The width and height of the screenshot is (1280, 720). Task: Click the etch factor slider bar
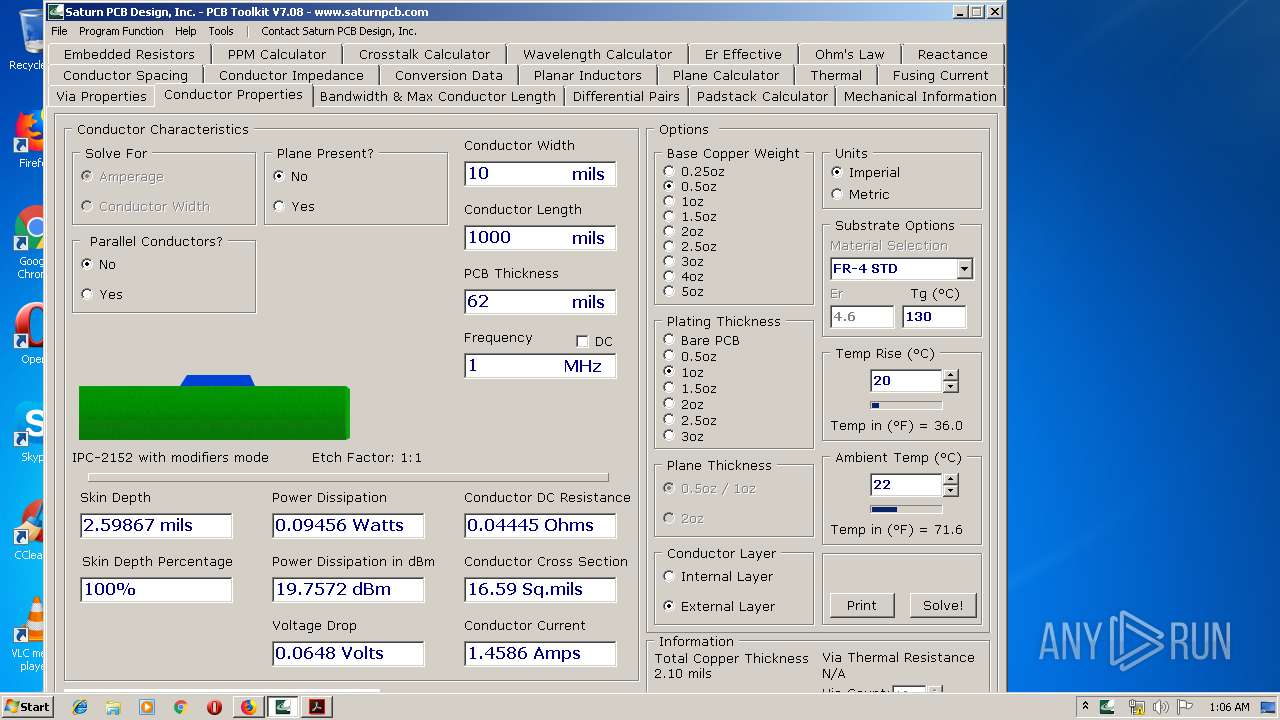348,477
